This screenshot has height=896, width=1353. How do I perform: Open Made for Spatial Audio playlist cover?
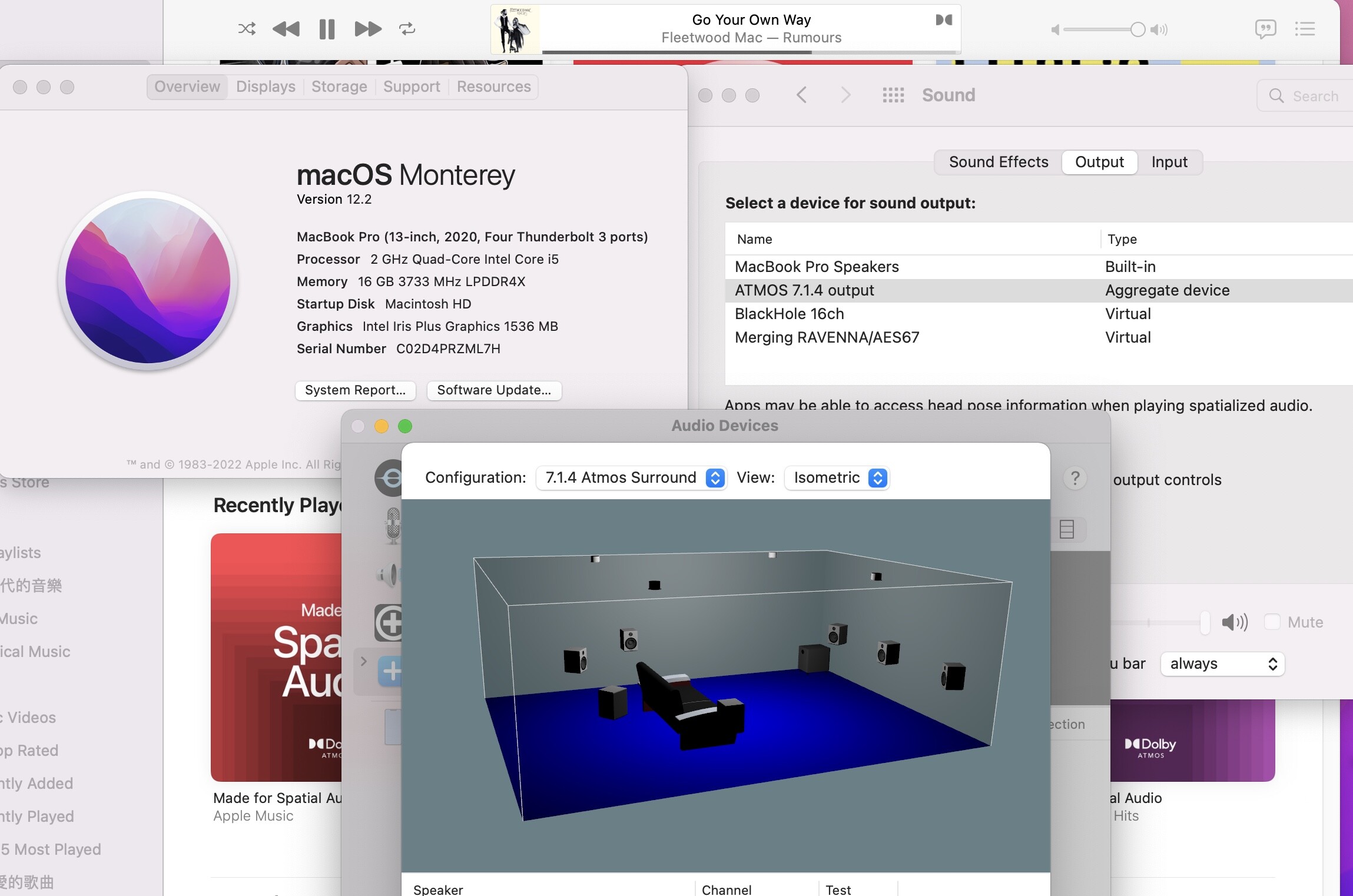click(x=276, y=658)
